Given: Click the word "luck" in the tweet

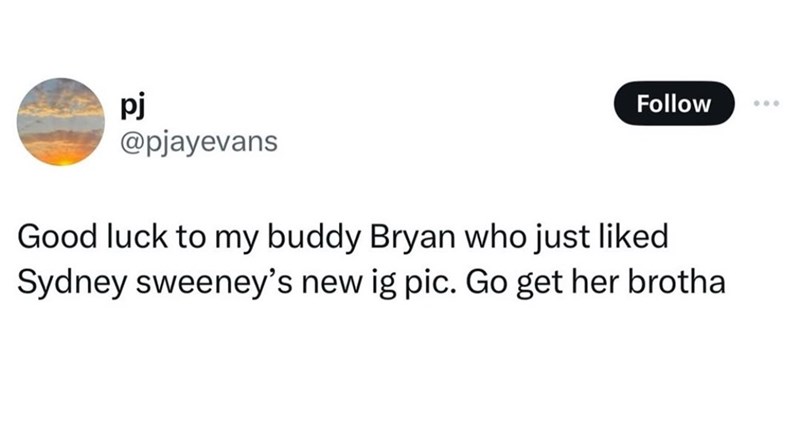Looking at the screenshot, I should [x=129, y=242].
